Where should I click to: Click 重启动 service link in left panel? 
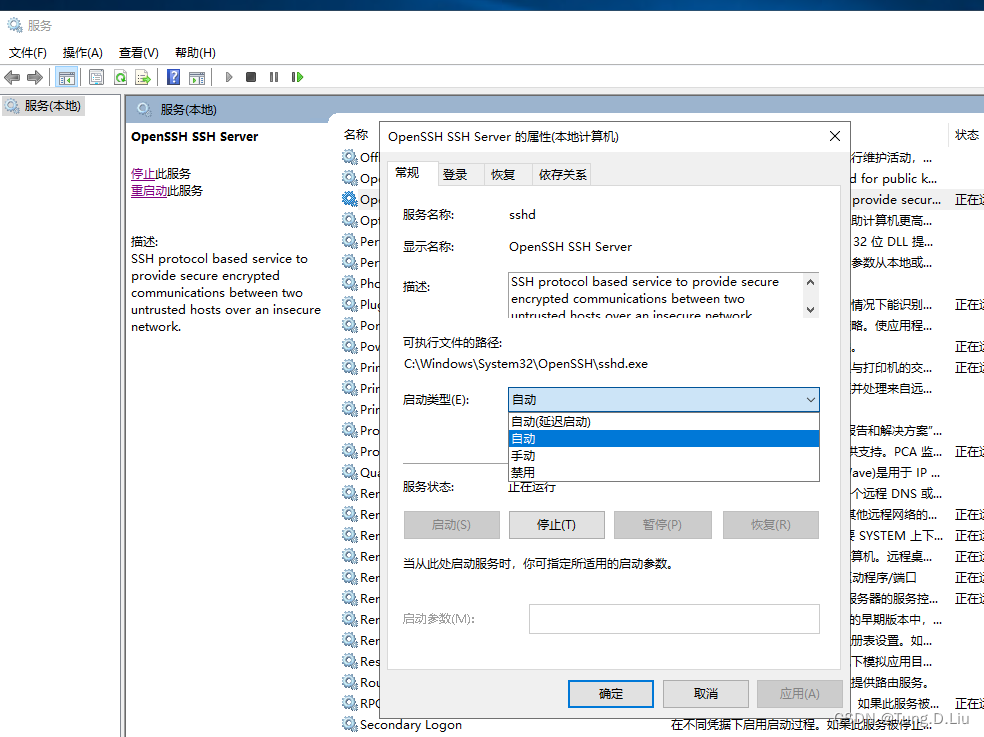pyautogui.click(x=149, y=190)
